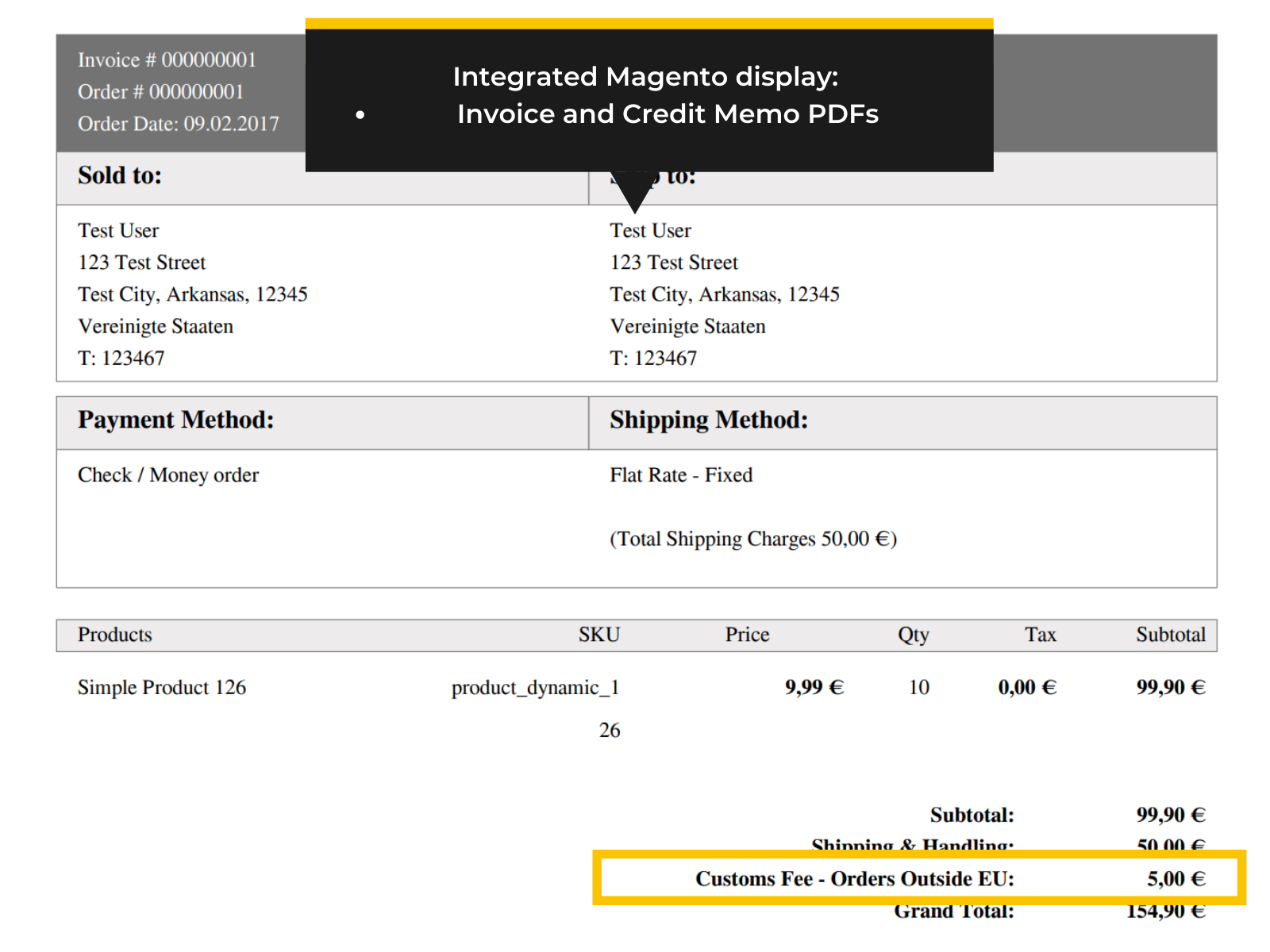Click the Products column header
This screenshot has height=952, width=1270.
click(x=114, y=635)
